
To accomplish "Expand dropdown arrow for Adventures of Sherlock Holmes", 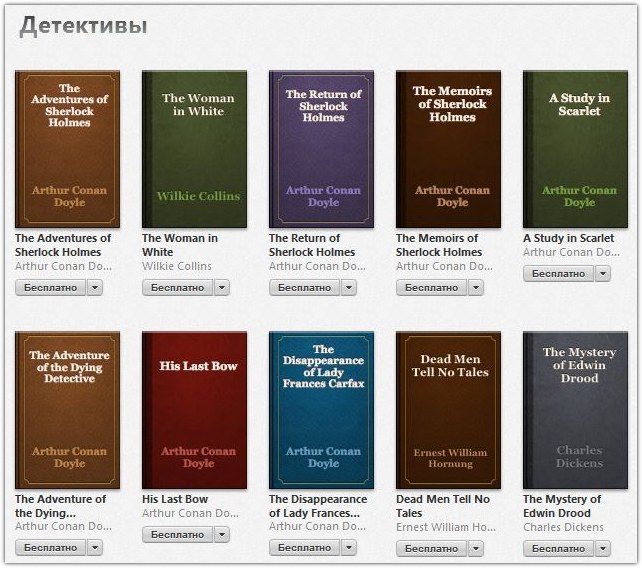I will (95, 287).
